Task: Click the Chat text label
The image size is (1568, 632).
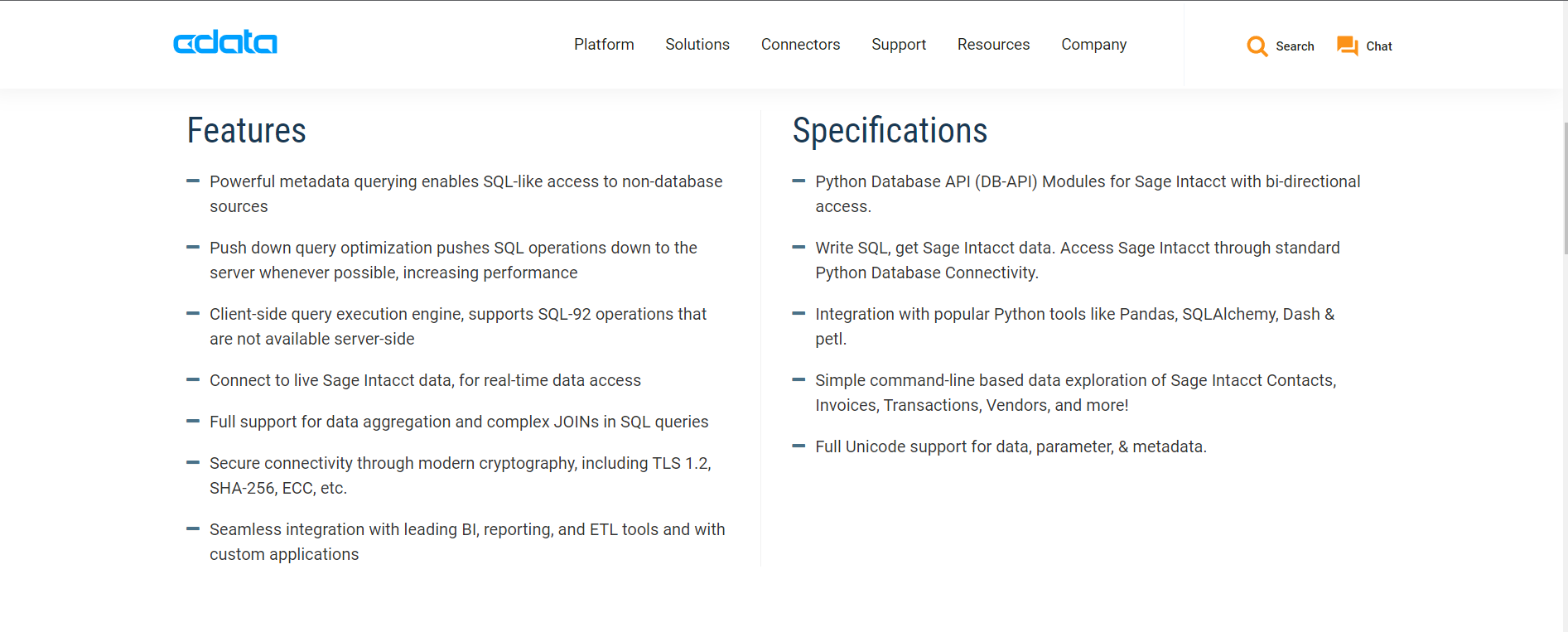Action: [x=1378, y=46]
